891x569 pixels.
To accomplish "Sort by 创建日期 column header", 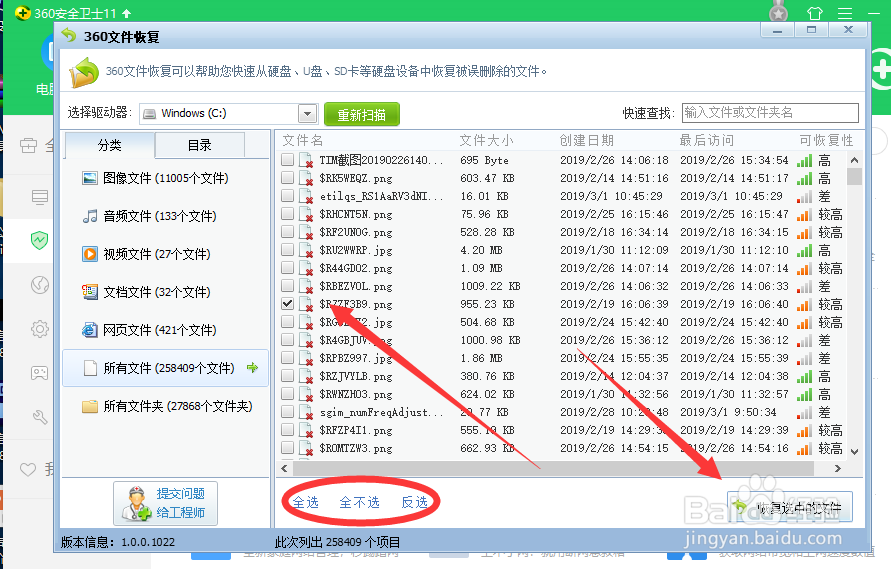I will coord(586,140).
